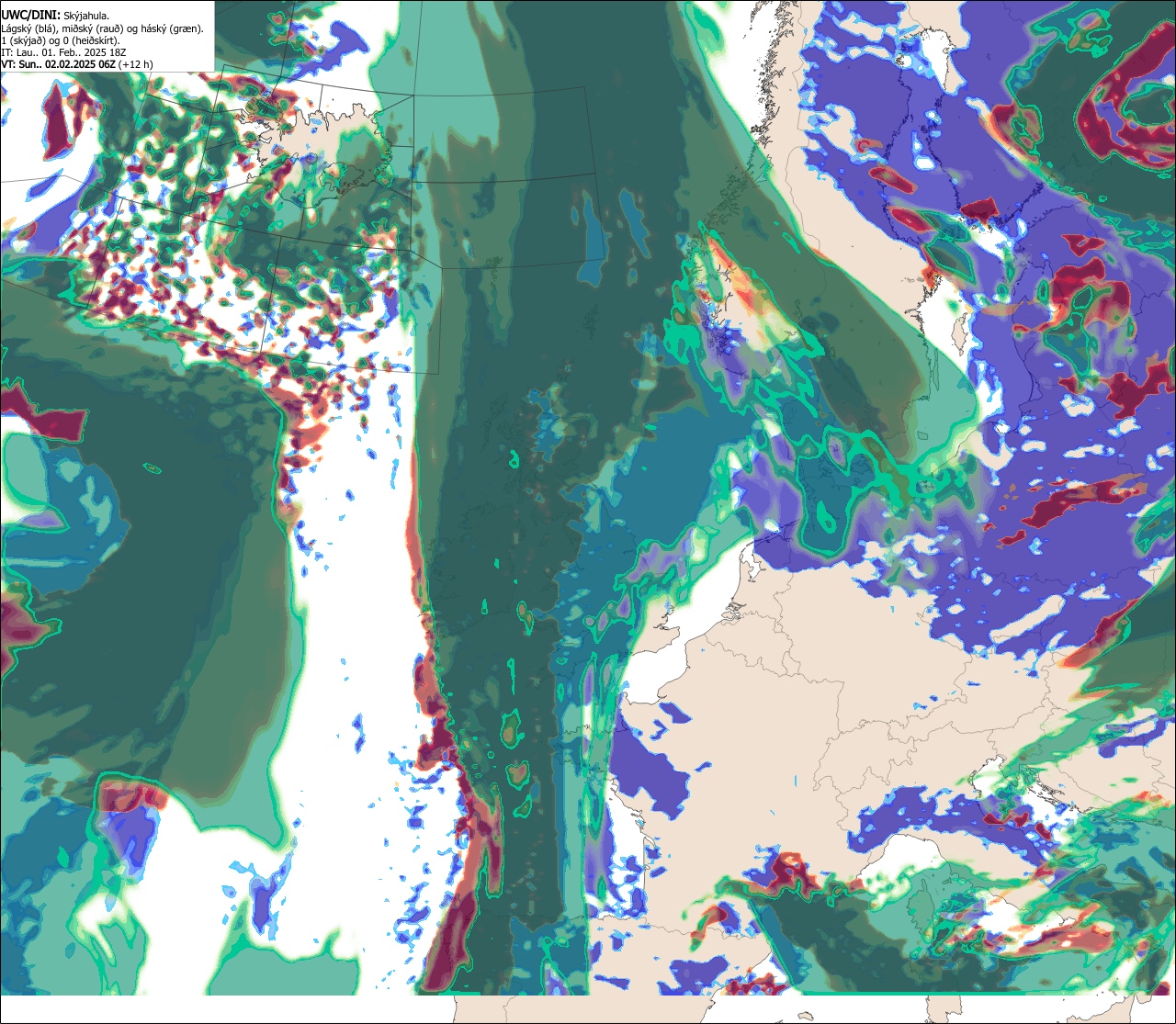This screenshot has width=1176, height=1024.
Task: Click the word "Skýjahula." in the legend
Action: click(x=86, y=15)
